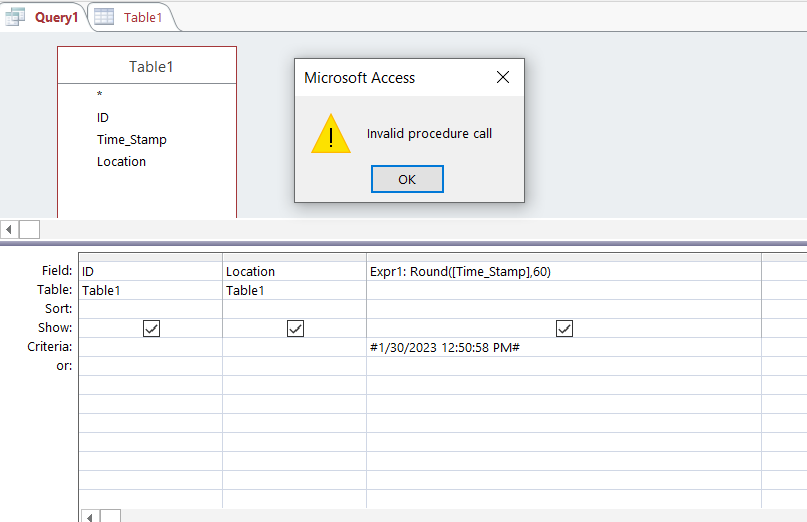Click the 'Invalid procedure call' message text
This screenshot has height=522, width=807.
pyautogui.click(x=429, y=134)
